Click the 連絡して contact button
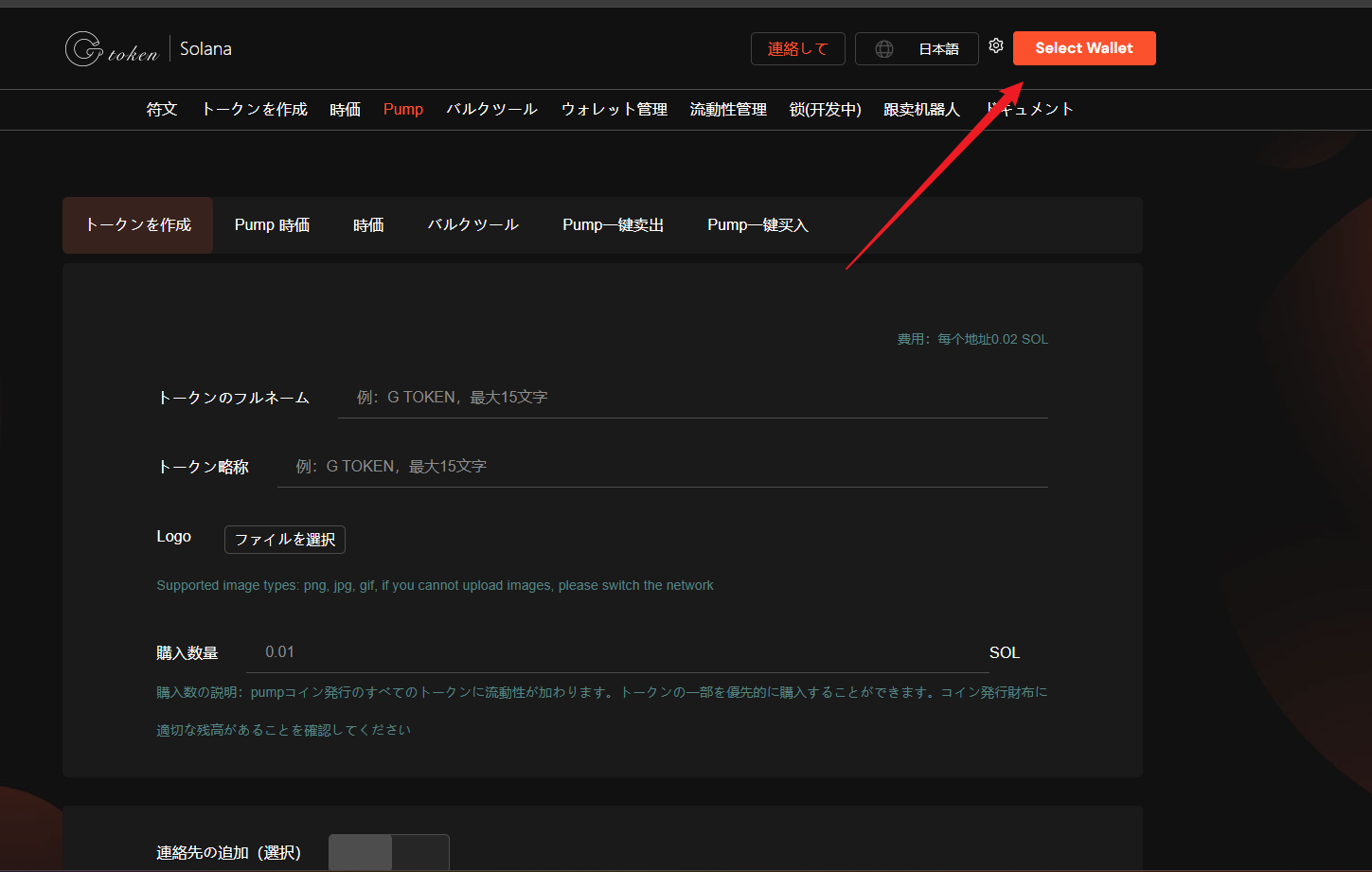1372x872 pixels. click(797, 49)
